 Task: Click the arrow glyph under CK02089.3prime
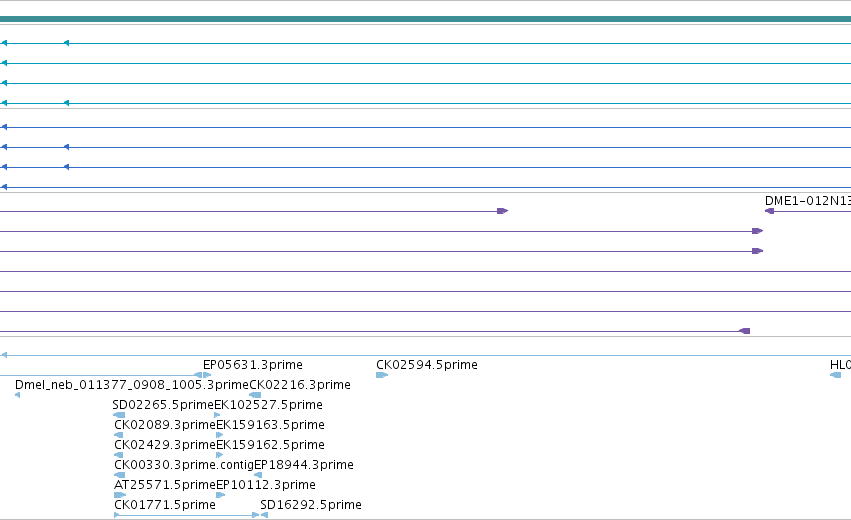click(118, 435)
